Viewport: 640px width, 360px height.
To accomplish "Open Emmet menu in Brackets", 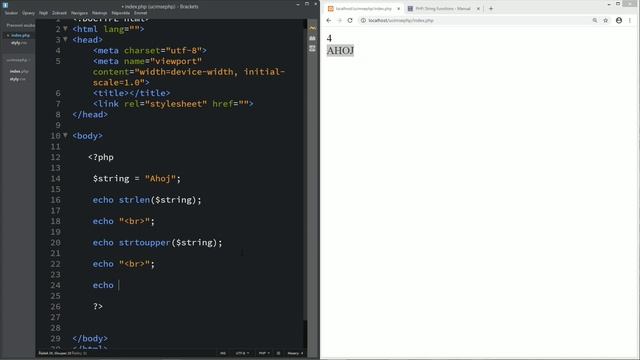I will tap(140, 13).
